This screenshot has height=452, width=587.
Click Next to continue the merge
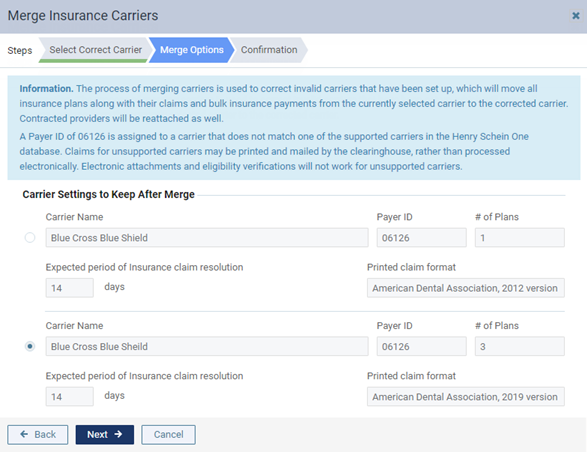[x=105, y=434]
